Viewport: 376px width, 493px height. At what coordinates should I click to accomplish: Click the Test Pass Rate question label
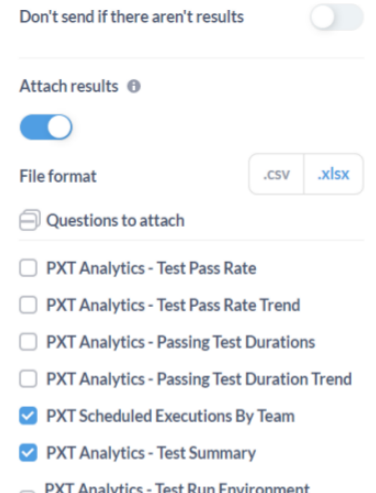tap(151, 268)
